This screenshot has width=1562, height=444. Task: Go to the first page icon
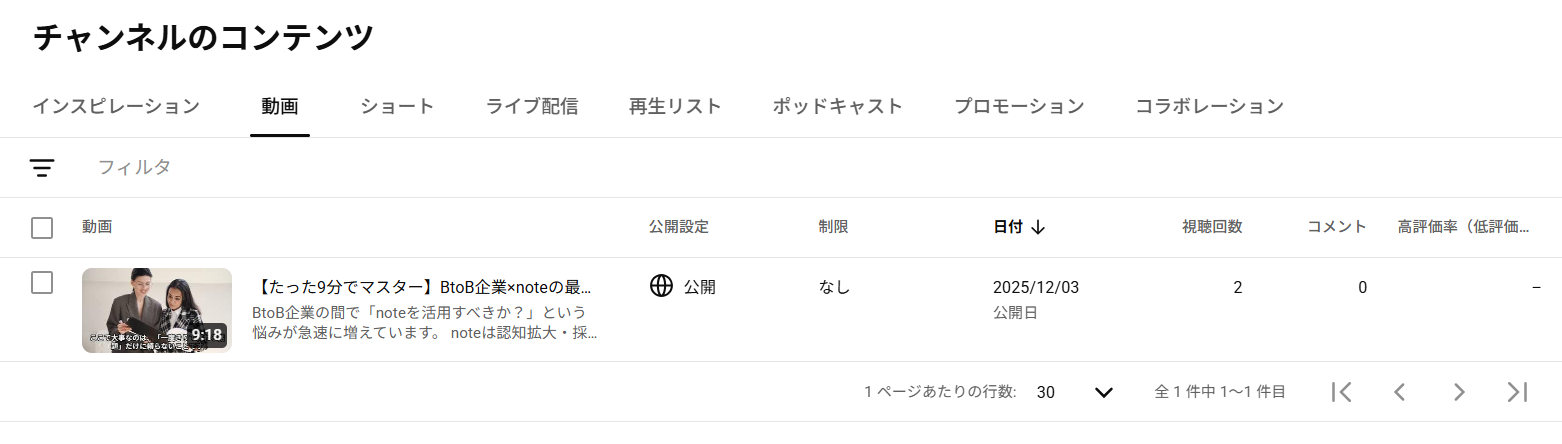[x=1342, y=392]
